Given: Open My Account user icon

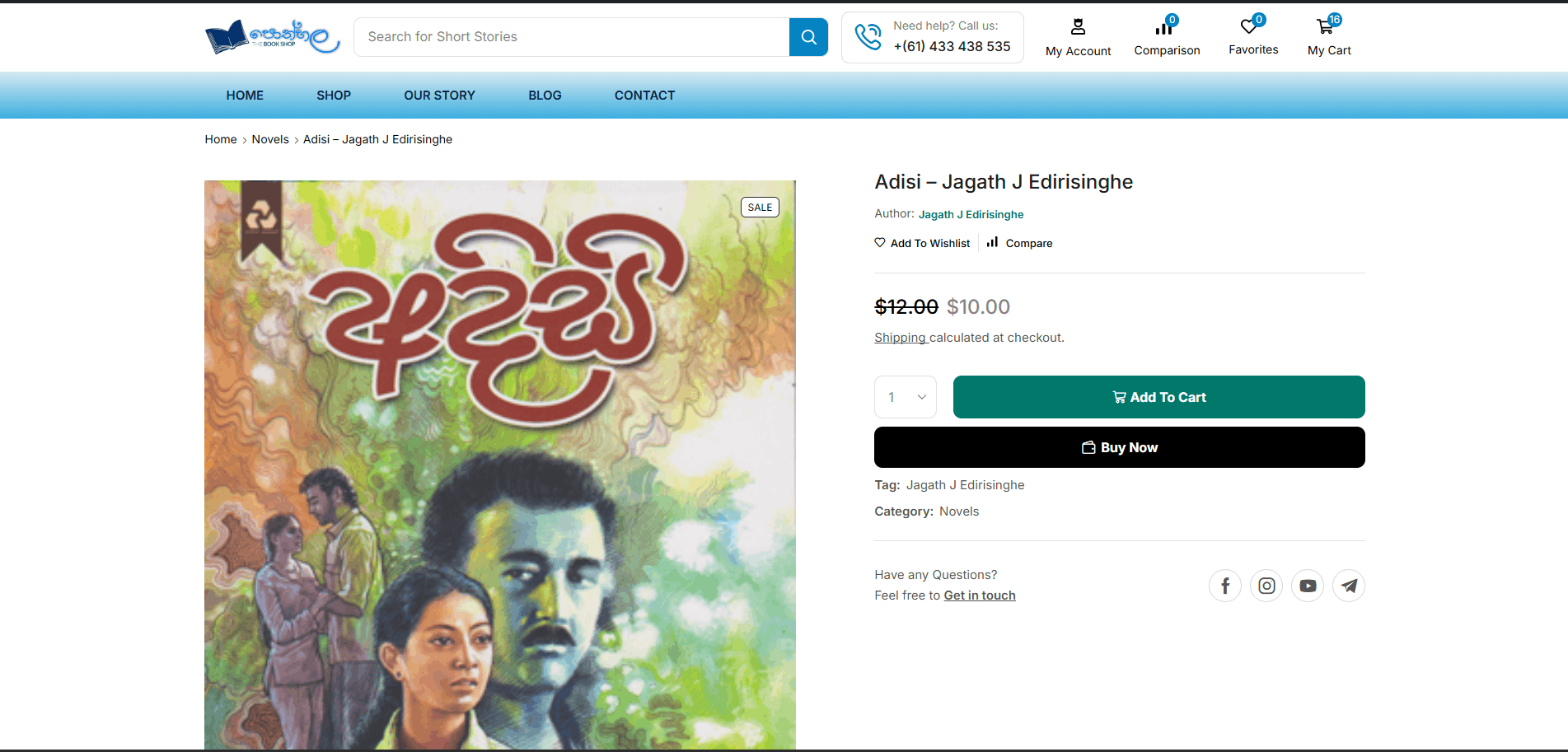Looking at the screenshot, I should point(1078,27).
